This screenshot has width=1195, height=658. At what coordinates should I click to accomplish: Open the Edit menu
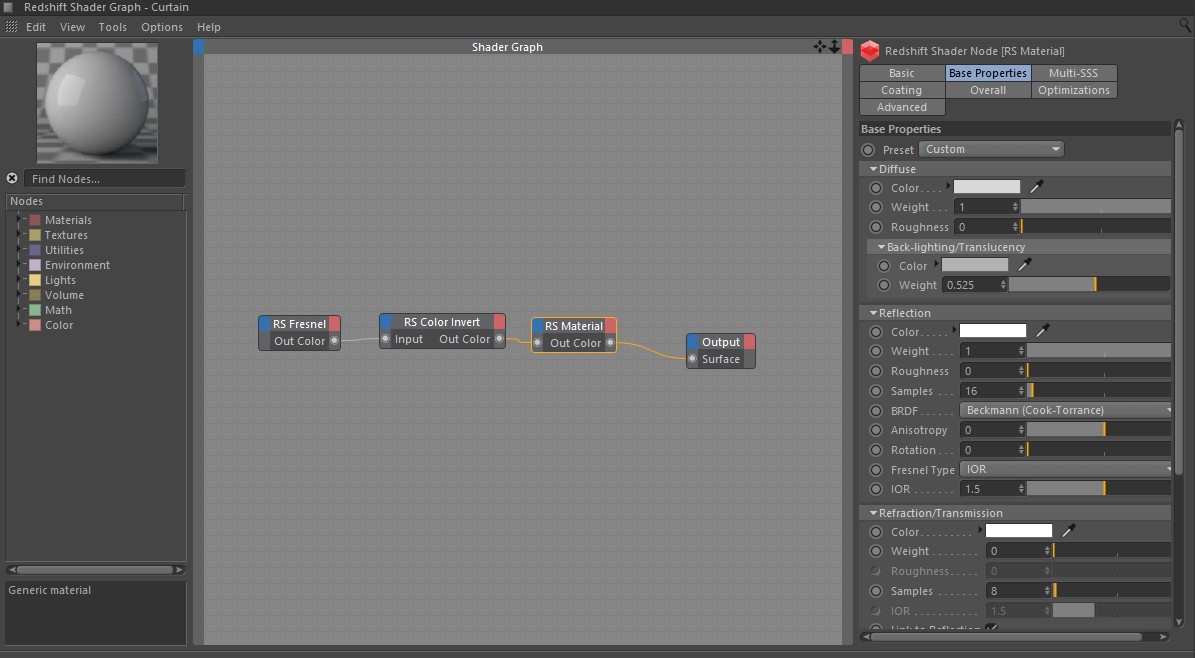(36, 27)
